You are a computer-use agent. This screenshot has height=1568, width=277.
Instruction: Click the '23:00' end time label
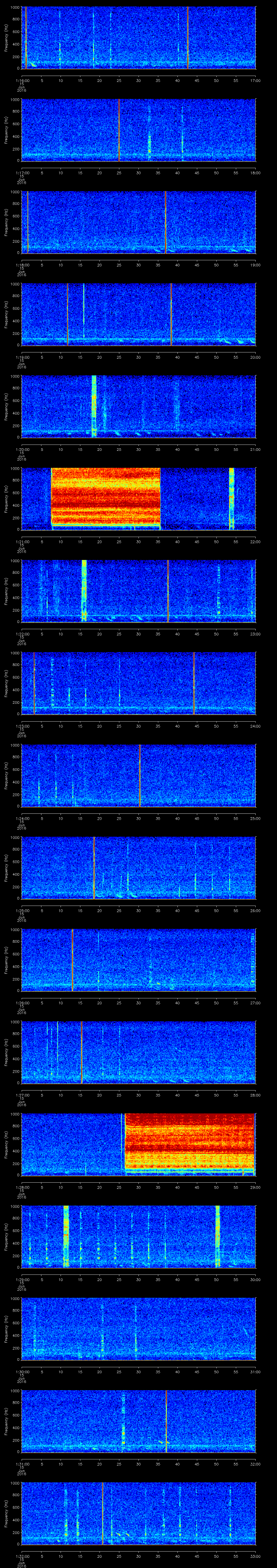click(x=255, y=634)
